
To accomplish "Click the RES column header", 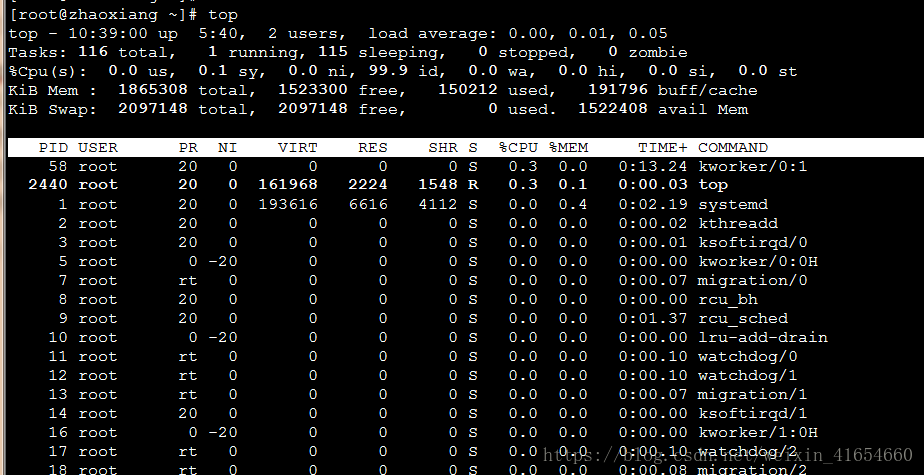I will pos(372,147).
